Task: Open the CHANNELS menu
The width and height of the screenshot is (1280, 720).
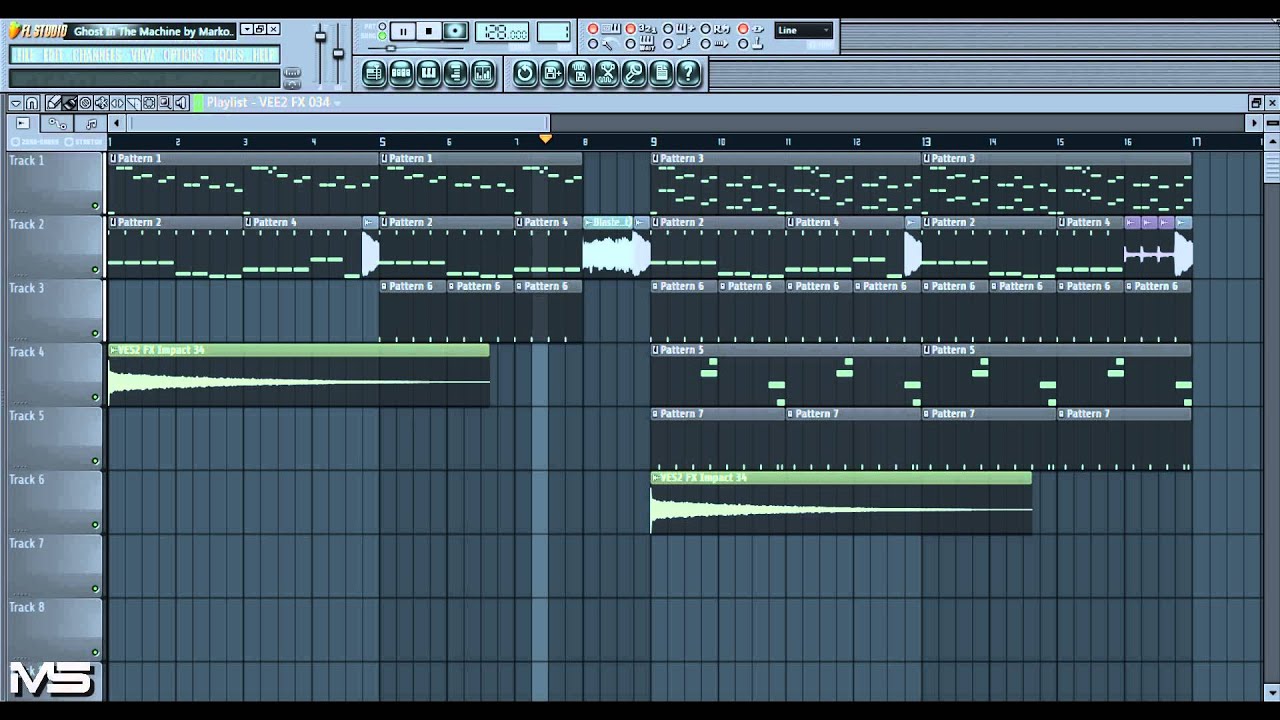Action: tap(97, 55)
